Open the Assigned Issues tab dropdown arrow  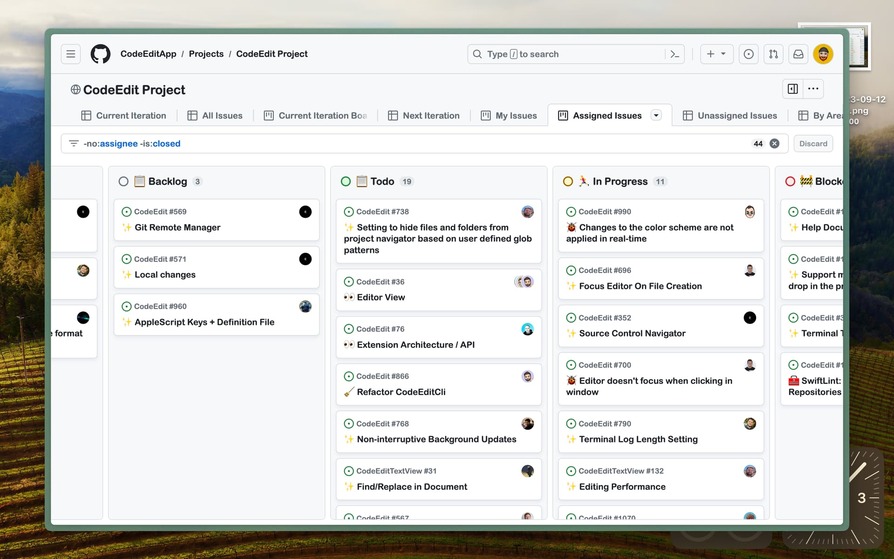tap(656, 115)
